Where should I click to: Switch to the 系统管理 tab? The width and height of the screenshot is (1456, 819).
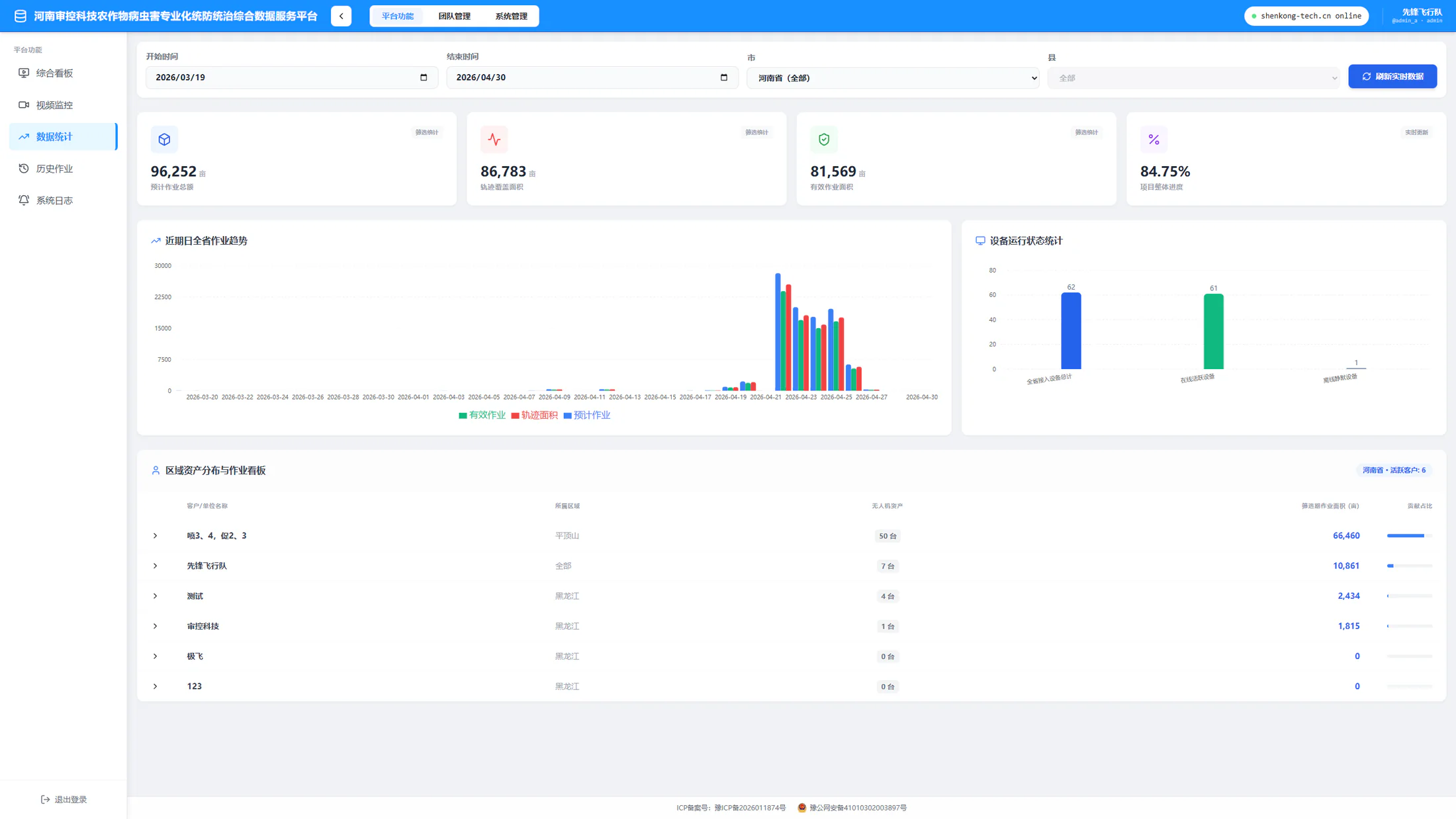pyautogui.click(x=511, y=16)
